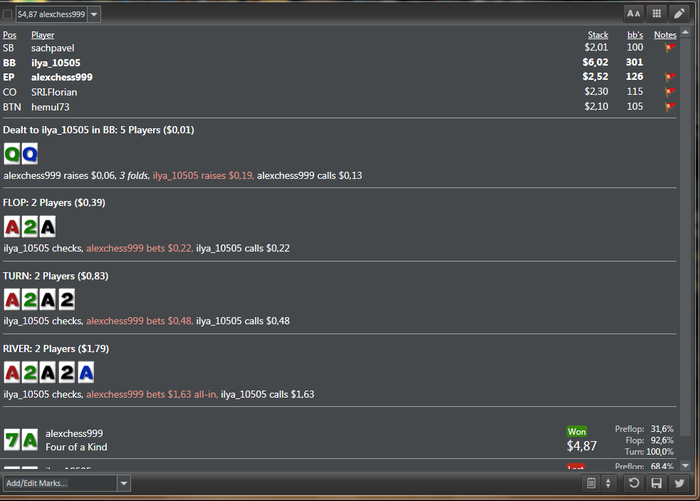Viewport: 700px width, 501px height.
Task: Open the Add/Edit Marks dropdown arrow
Action: click(124, 483)
